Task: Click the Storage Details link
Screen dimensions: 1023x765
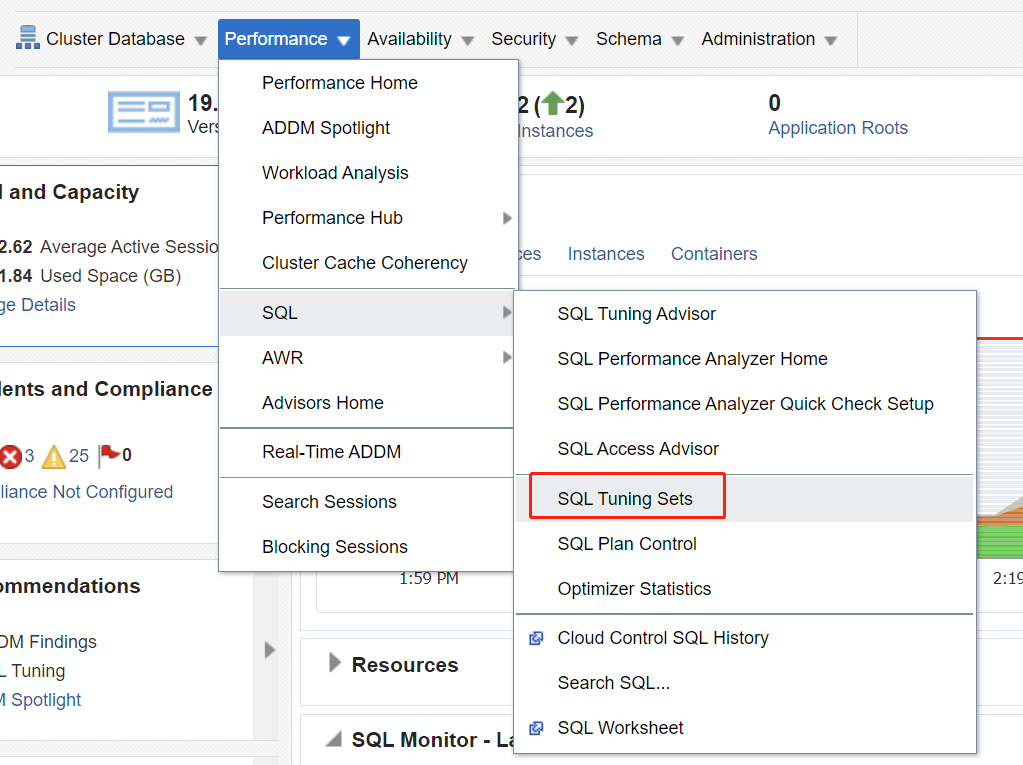Action: tap(38, 305)
